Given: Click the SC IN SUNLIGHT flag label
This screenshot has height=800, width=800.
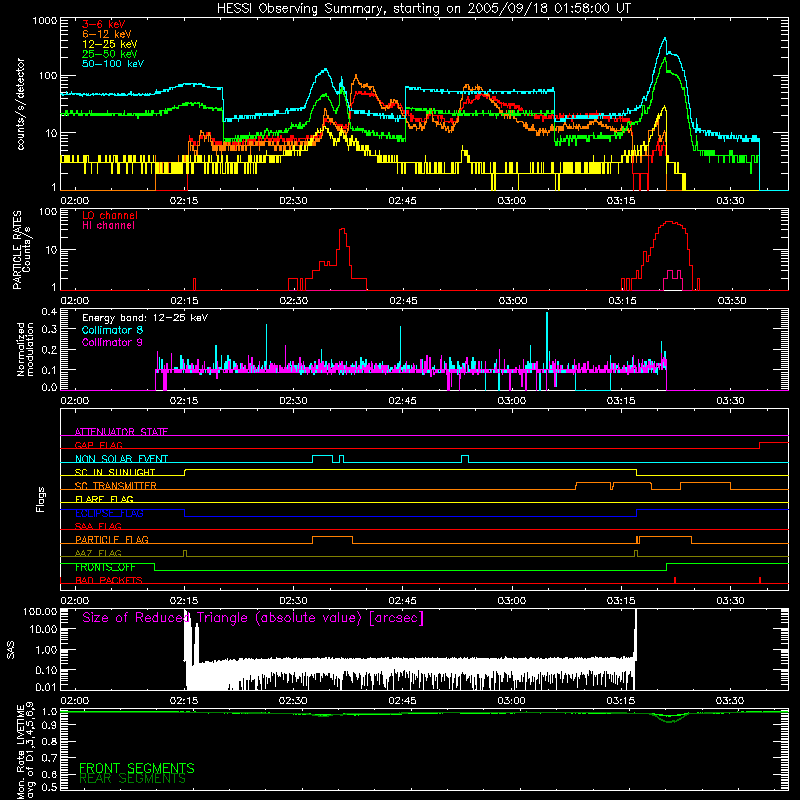Looking at the screenshot, I should (x=115, y=472).
